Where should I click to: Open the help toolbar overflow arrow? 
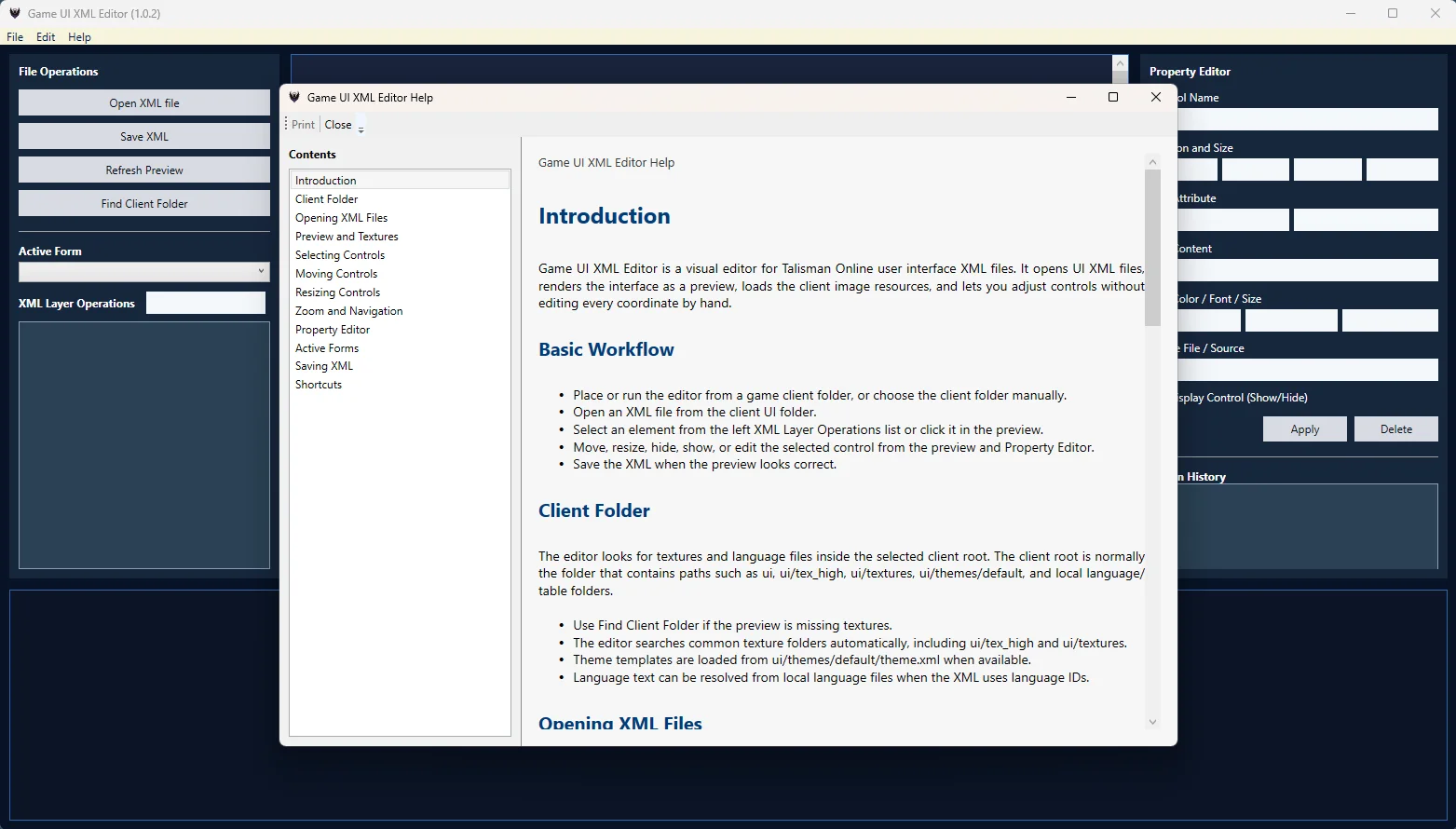(x=361, y=126)
